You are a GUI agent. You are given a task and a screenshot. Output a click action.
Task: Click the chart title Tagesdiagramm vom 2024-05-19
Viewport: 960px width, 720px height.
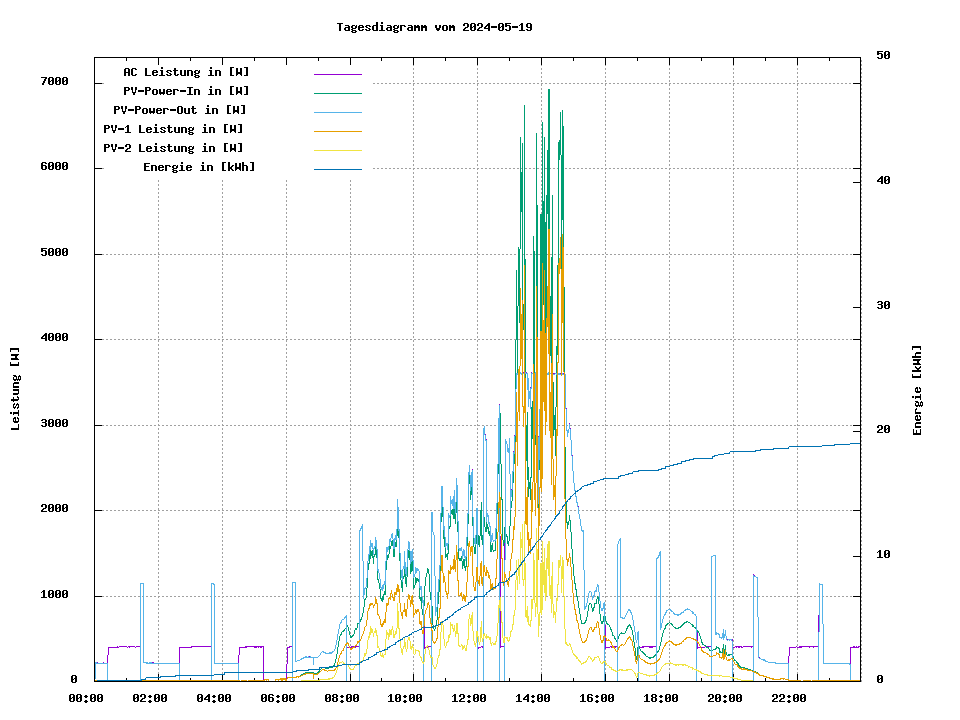[434, 27]
